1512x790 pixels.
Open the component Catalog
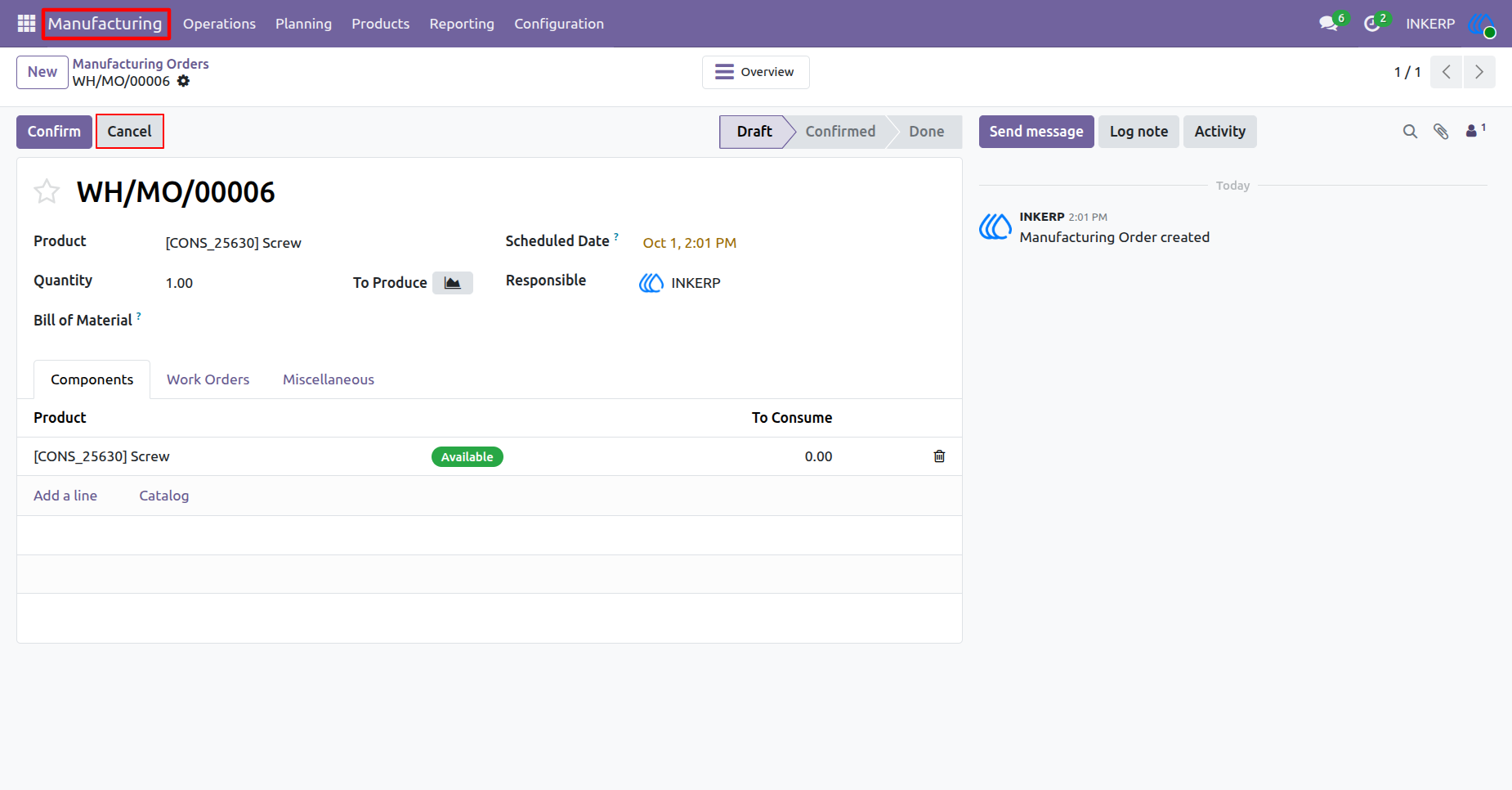(163, 496)
